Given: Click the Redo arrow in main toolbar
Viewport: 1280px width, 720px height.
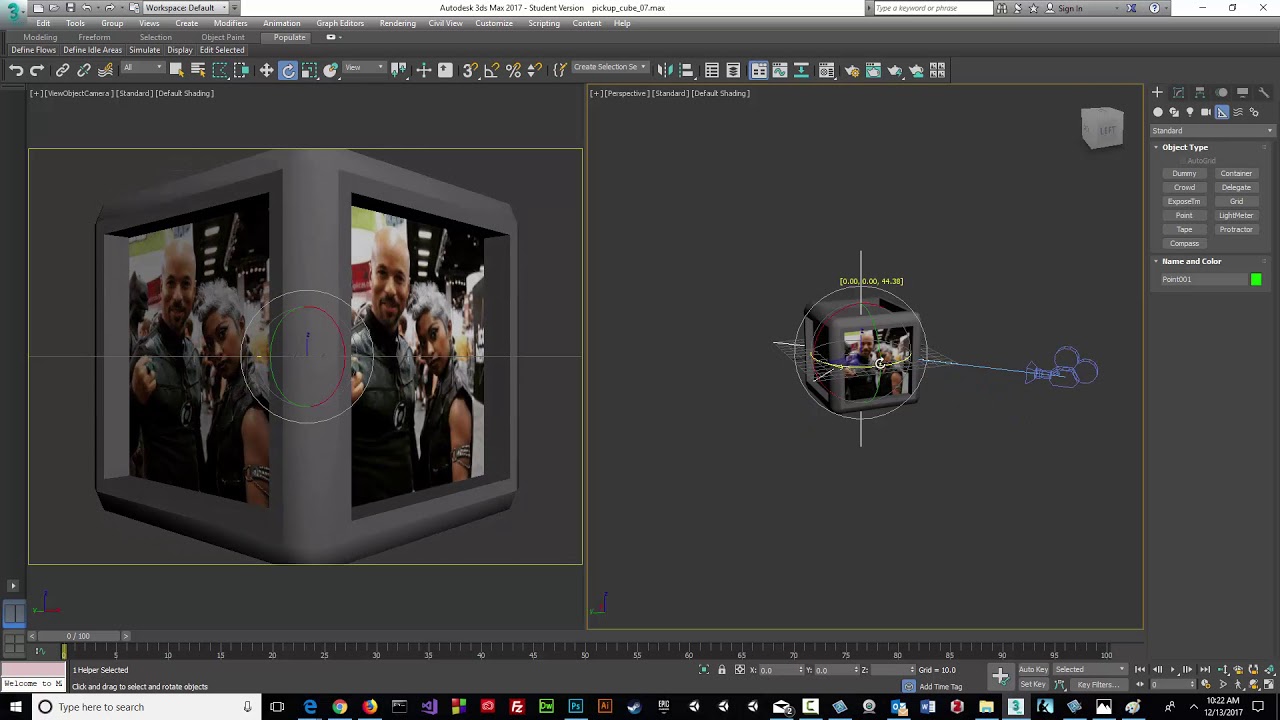Looking at the screenshot, I should tap(37, 70).
